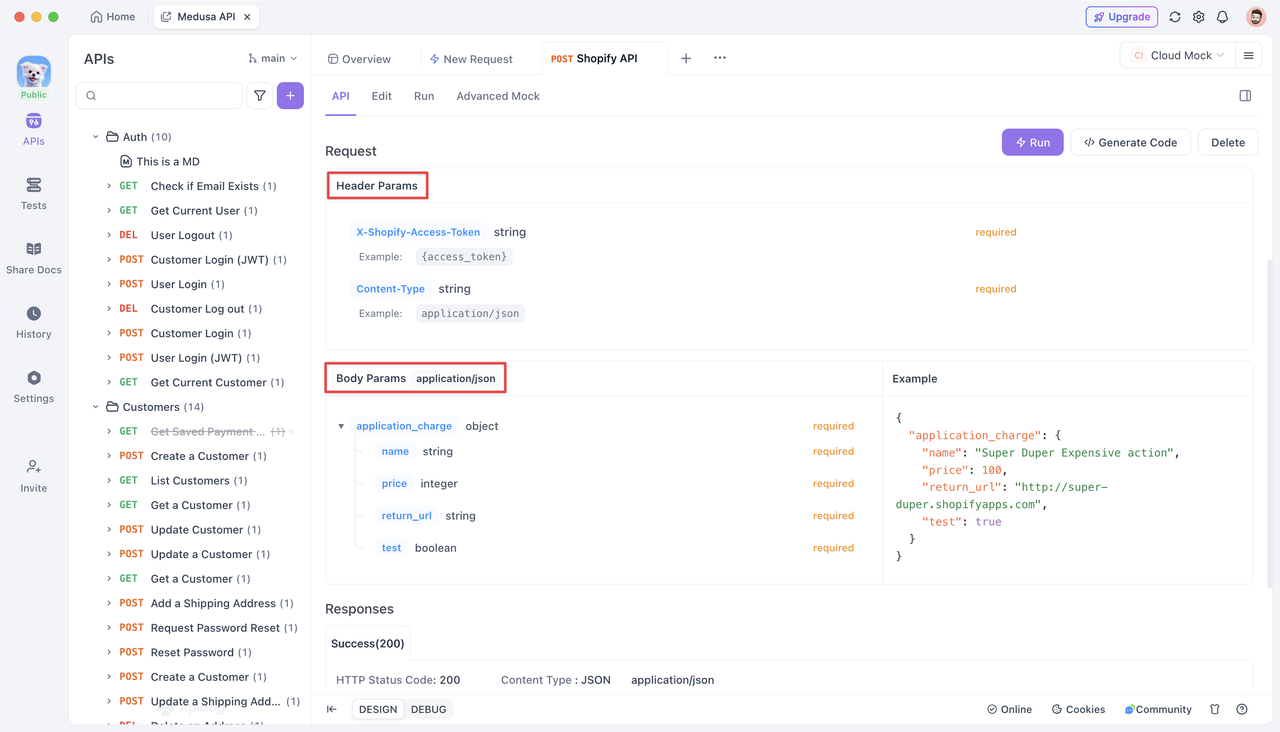Click the price body parameter
Viewport: 1280px width, 732px height.
click(x=394, y=484)
